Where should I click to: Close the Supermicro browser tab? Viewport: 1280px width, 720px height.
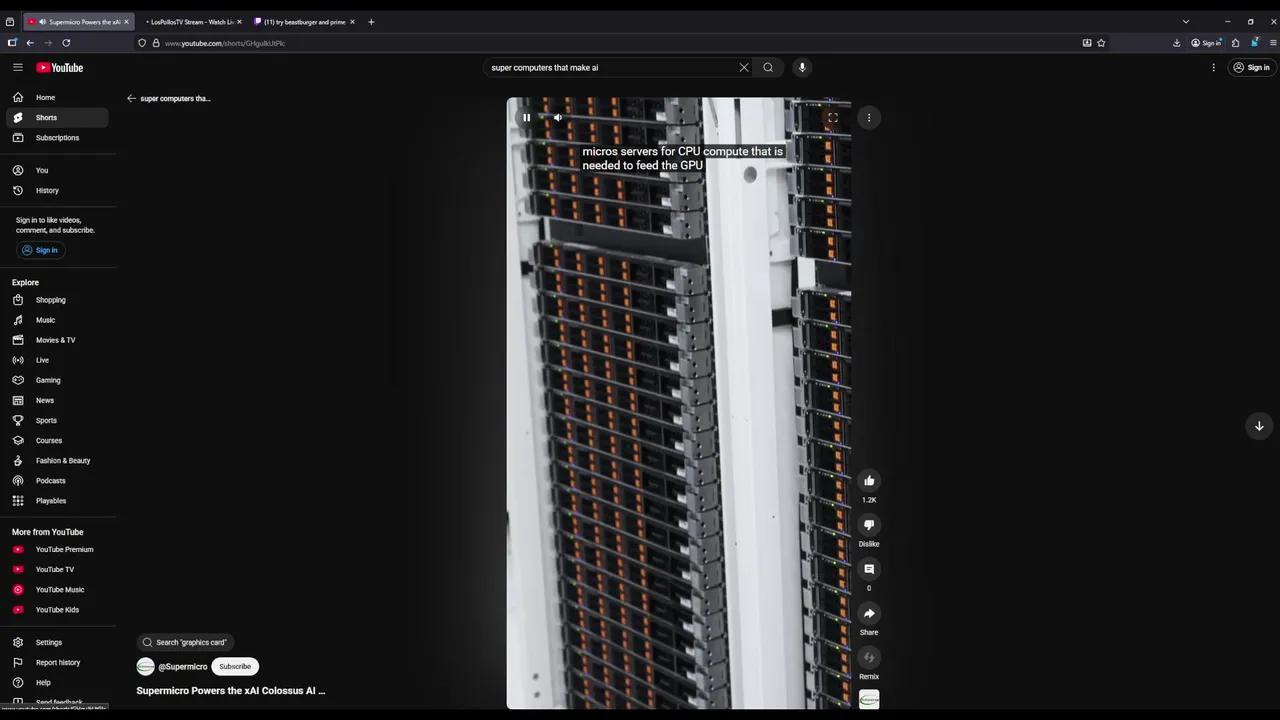(126, 21)
